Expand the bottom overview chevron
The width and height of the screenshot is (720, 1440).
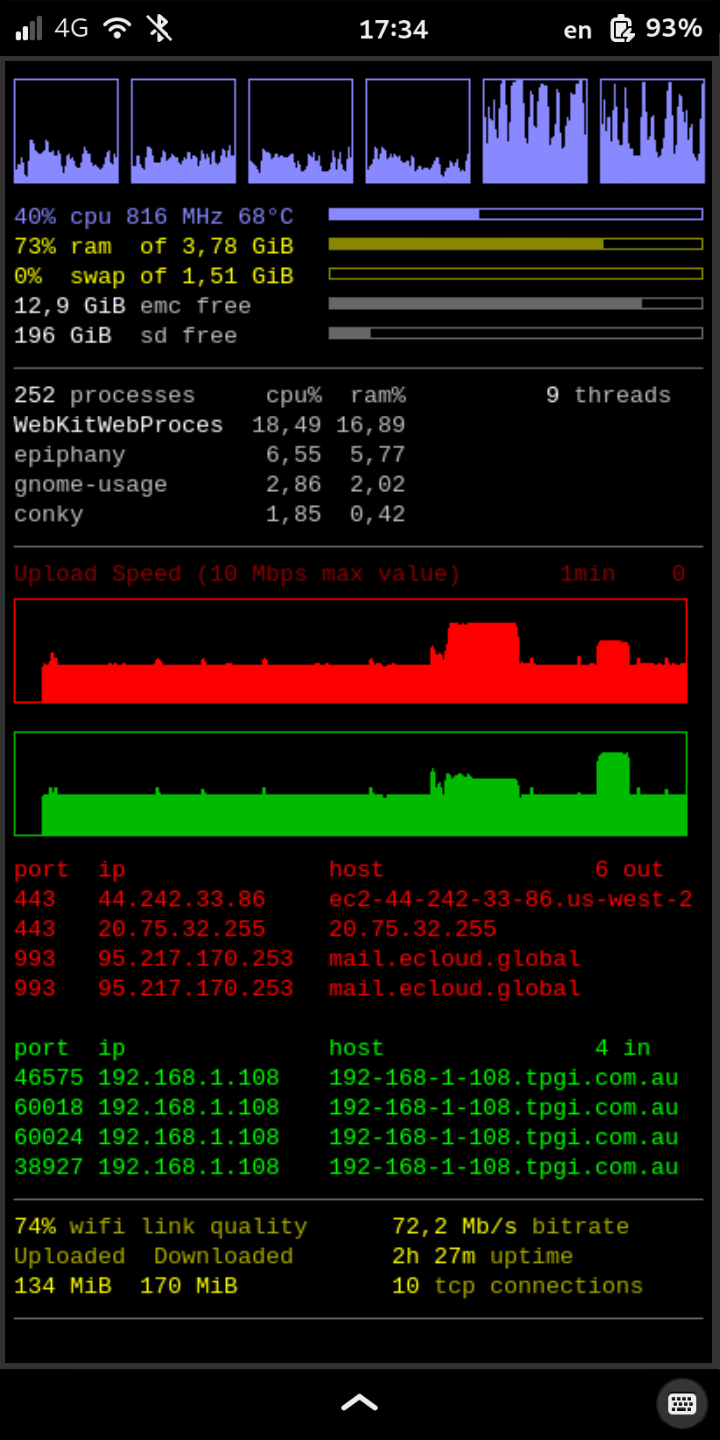[x=359, y=1403]
